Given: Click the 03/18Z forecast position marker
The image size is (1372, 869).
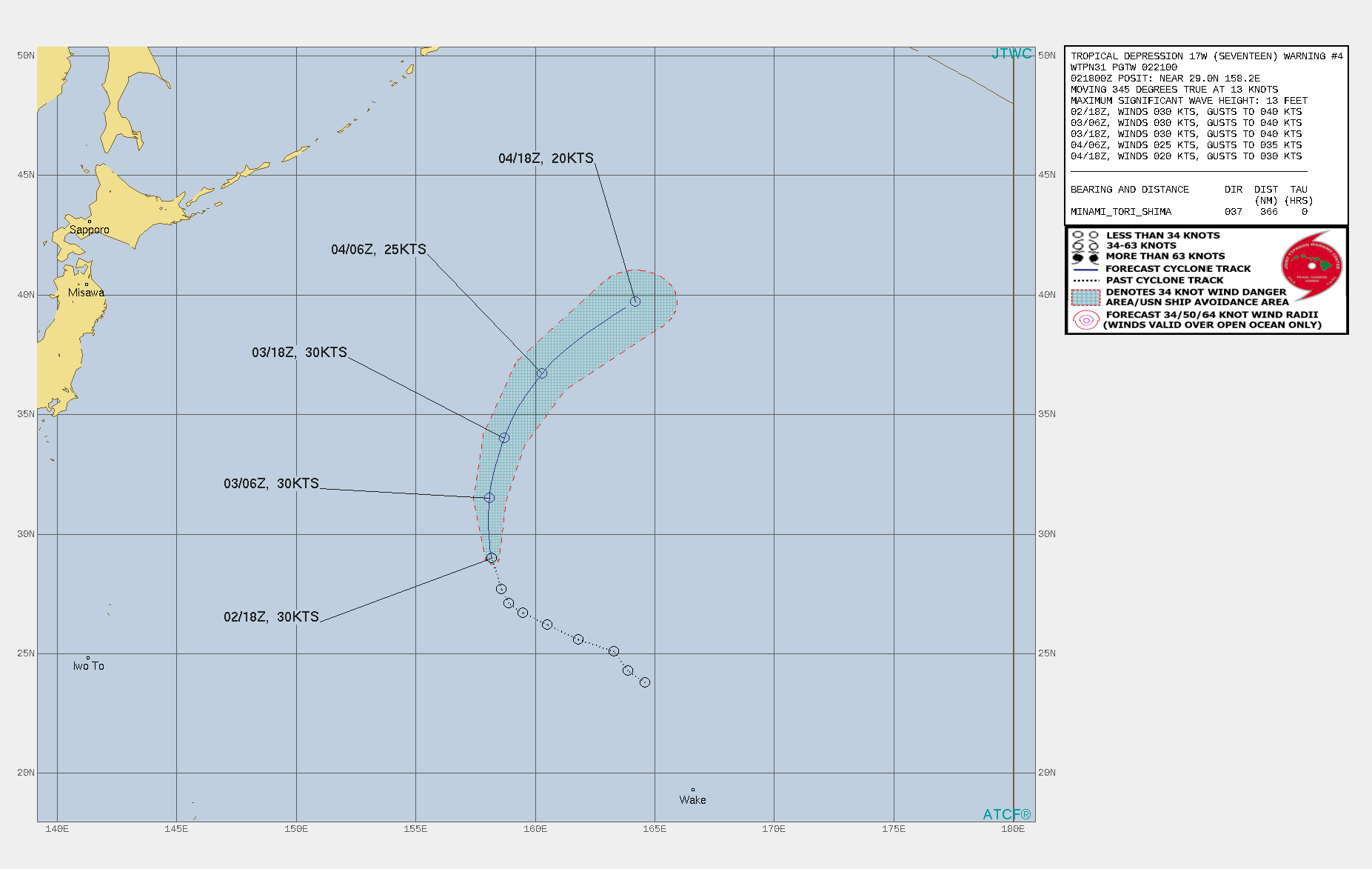Looking at the screenshot, I should (504, 438).
